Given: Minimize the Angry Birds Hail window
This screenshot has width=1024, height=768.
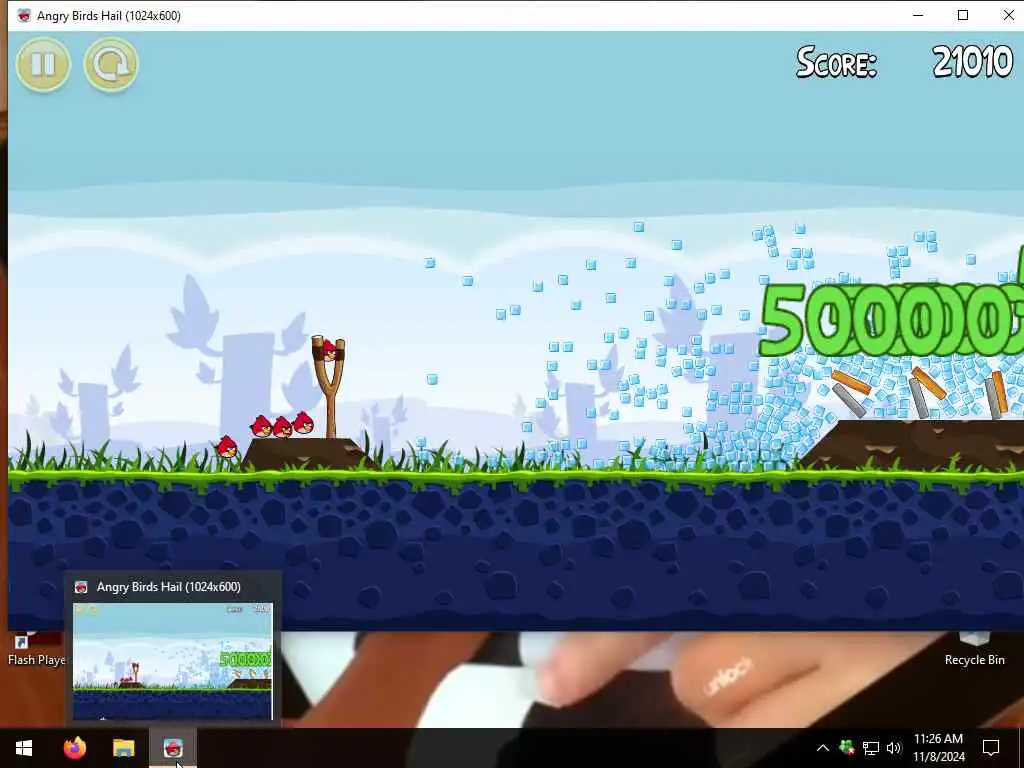Looking at the screenshot, I should (918, 15).
